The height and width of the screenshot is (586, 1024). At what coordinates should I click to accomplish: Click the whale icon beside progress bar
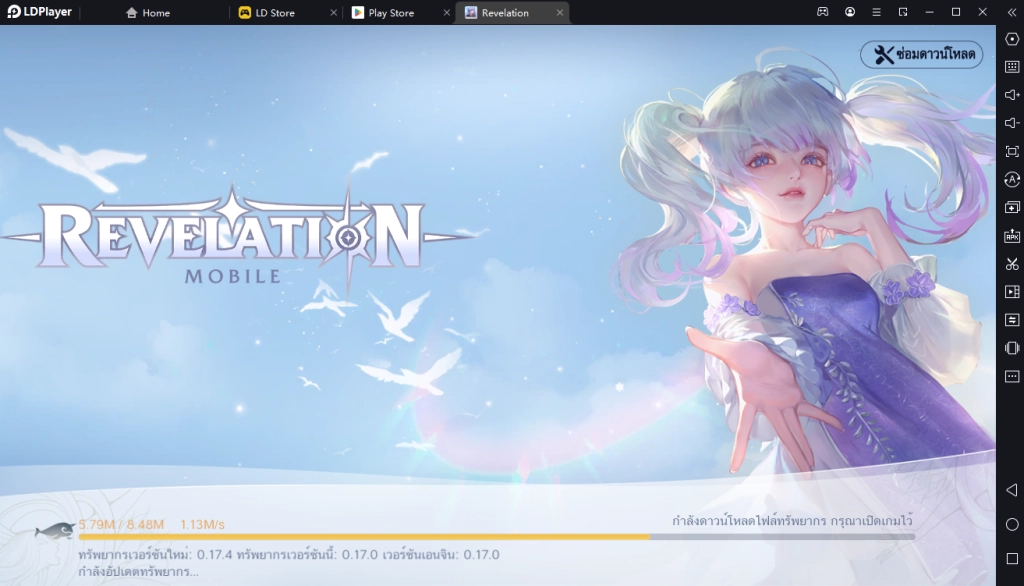pos(54,530)
